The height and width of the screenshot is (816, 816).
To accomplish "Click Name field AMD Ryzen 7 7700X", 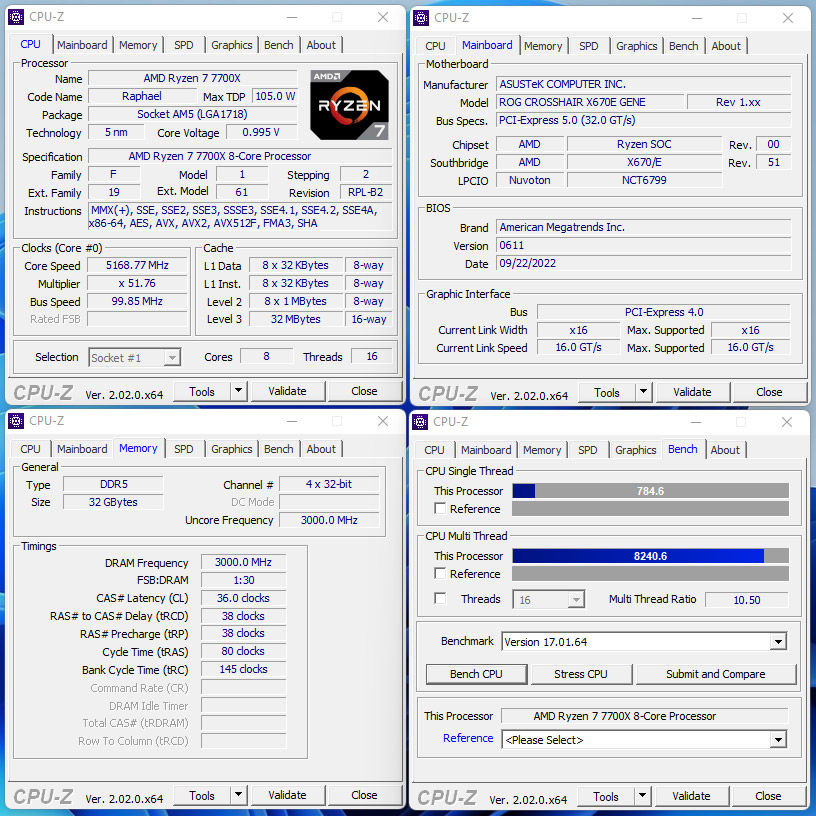I will (x=193, y=78).
